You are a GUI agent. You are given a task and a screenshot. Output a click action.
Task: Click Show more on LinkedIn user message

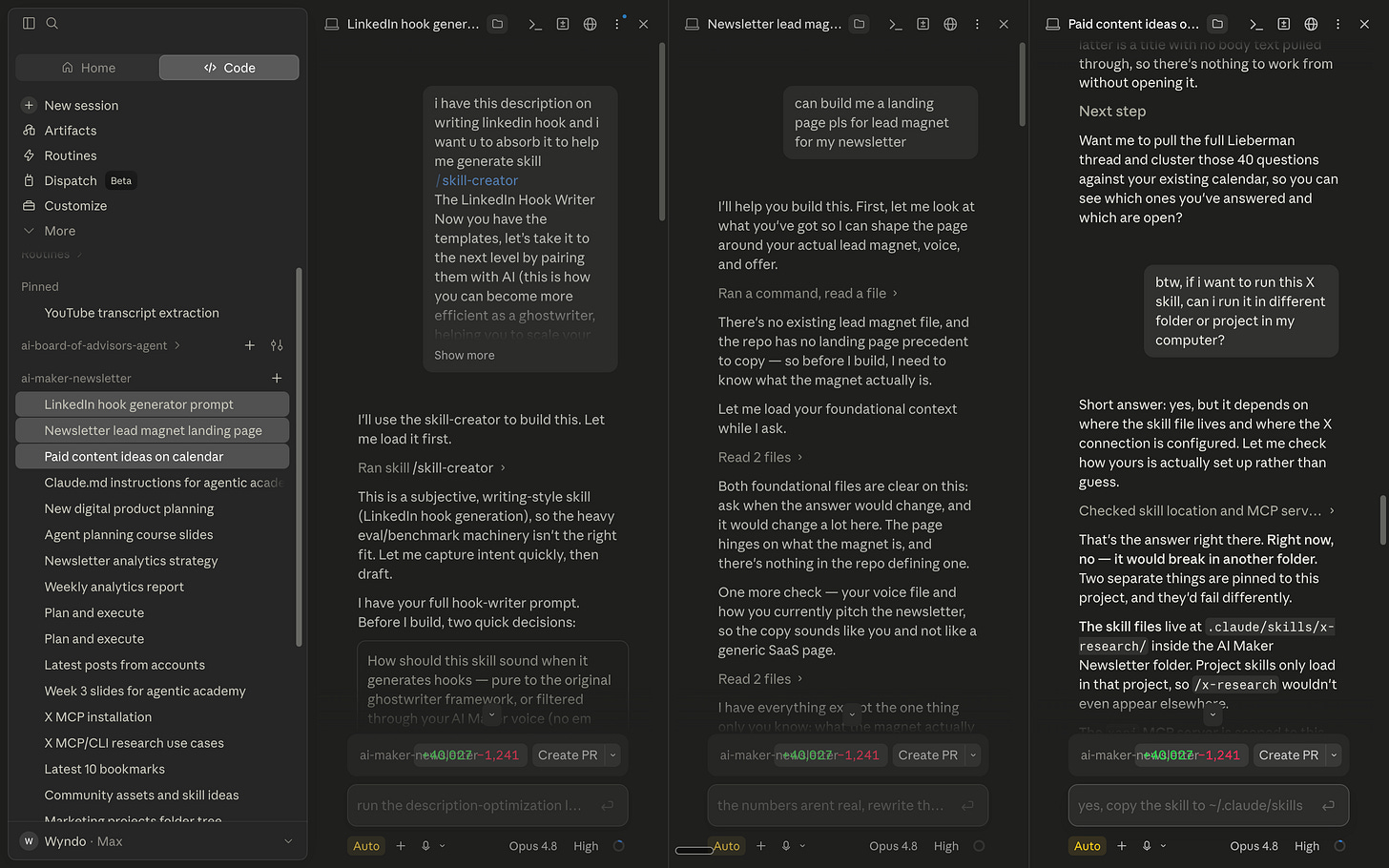465,355
